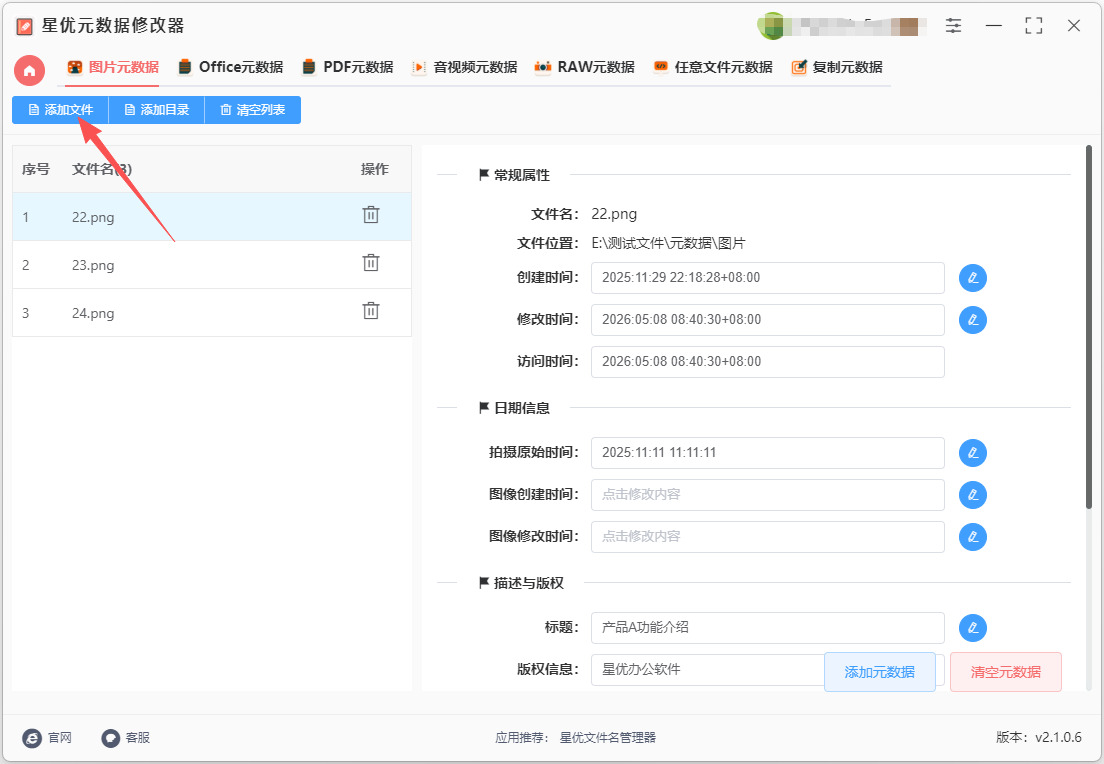Close the application window
The height and width of the screenshot is (764, 1104).
(1074, 26)
